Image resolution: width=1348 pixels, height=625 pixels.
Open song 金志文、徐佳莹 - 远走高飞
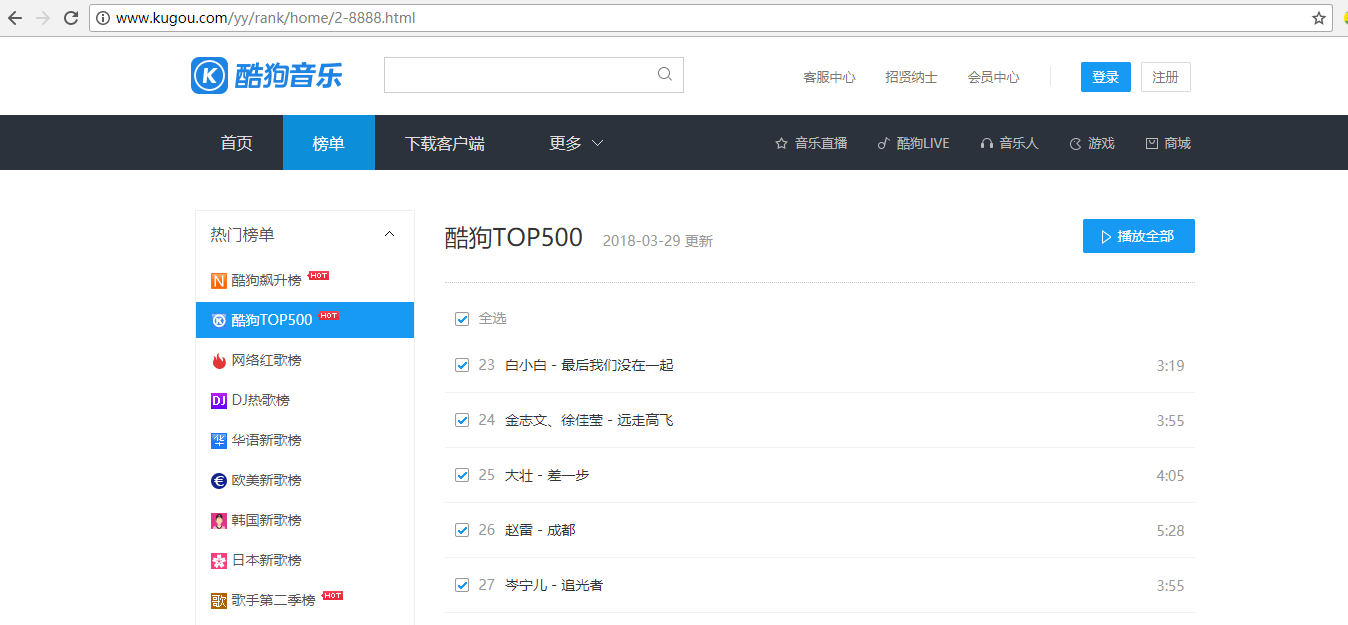590,421
